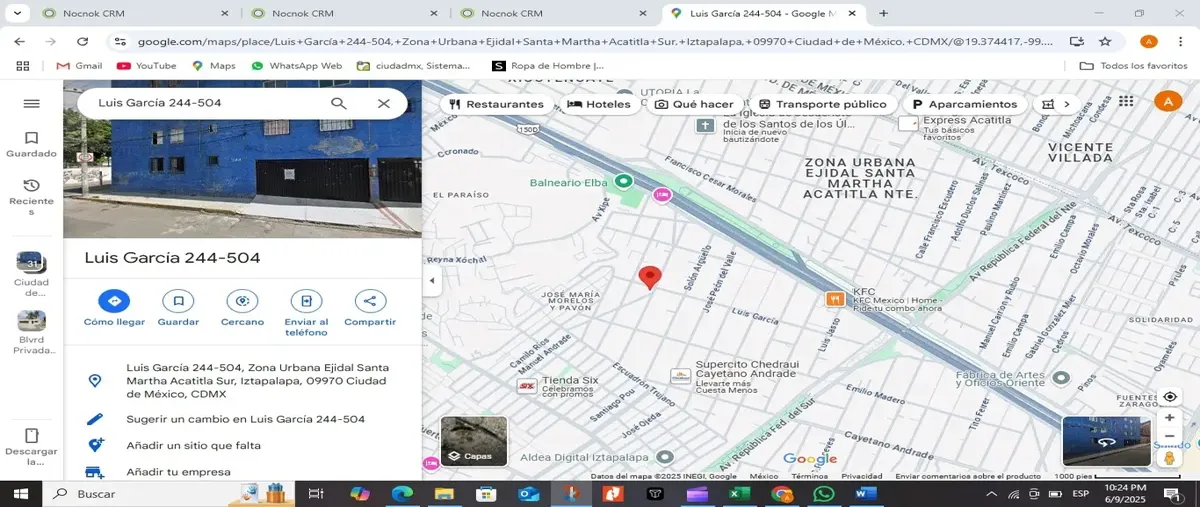Screen dimensions: 1200x507
Task: Expand more category chips arrow
Action: pos(1066,104)
